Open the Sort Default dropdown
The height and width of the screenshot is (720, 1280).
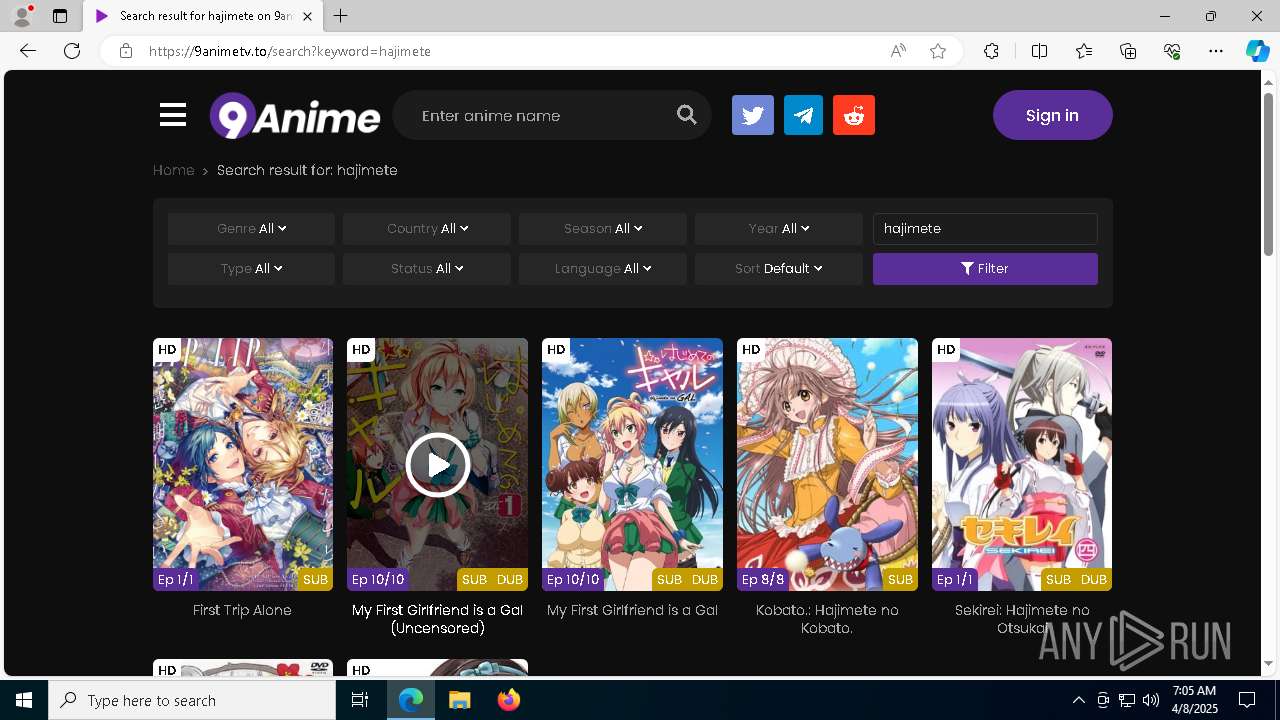pyautogui.click(x=779, y=268)
